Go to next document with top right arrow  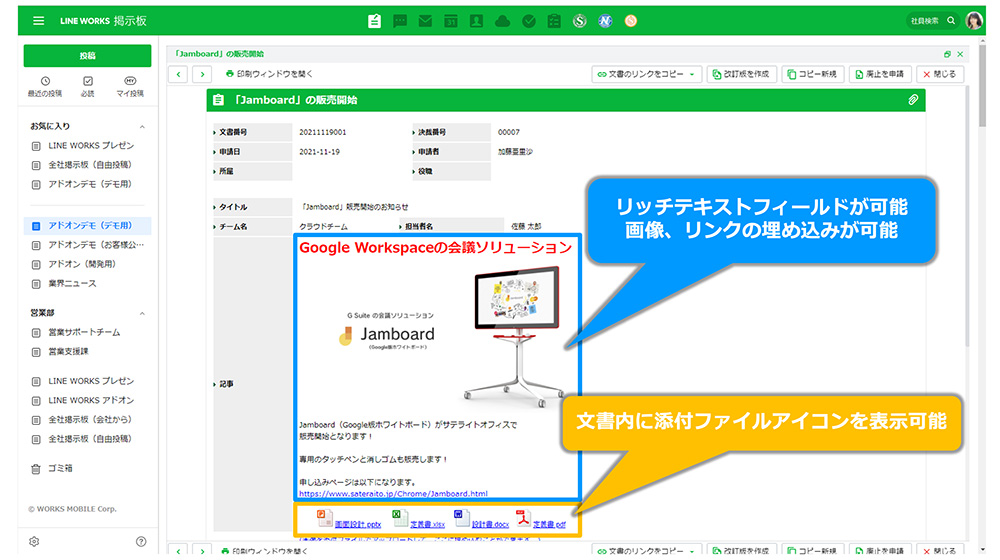[202, 75]
